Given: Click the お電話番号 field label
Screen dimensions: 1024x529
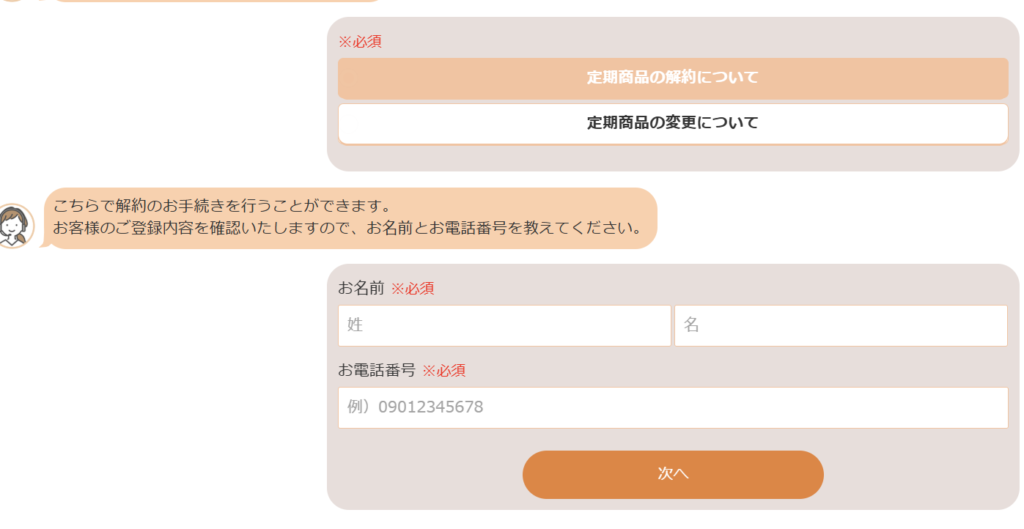Looking at the screenshot, I should [x=376, y=370].
